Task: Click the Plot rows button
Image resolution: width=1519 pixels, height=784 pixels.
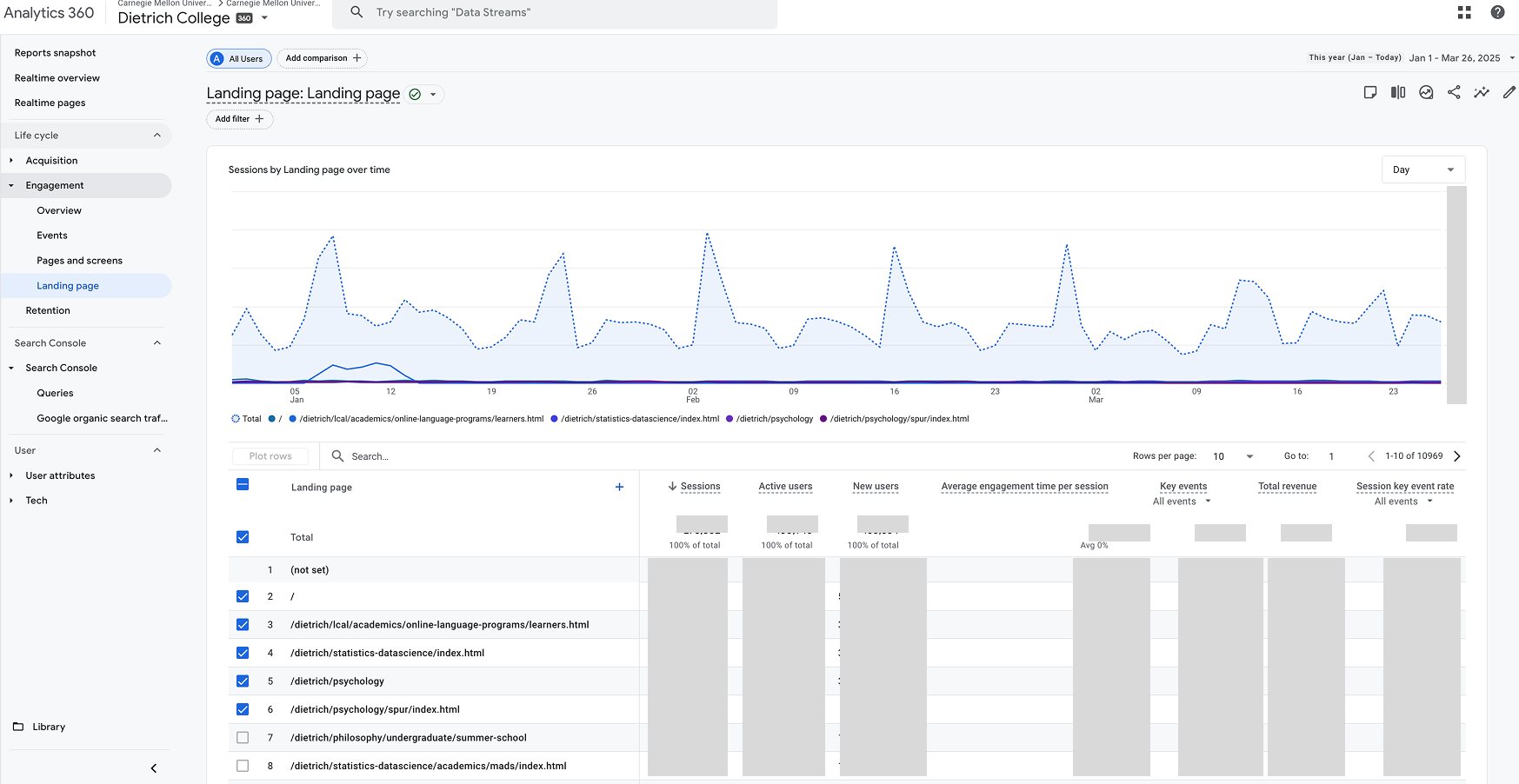Action: [270, 456]
